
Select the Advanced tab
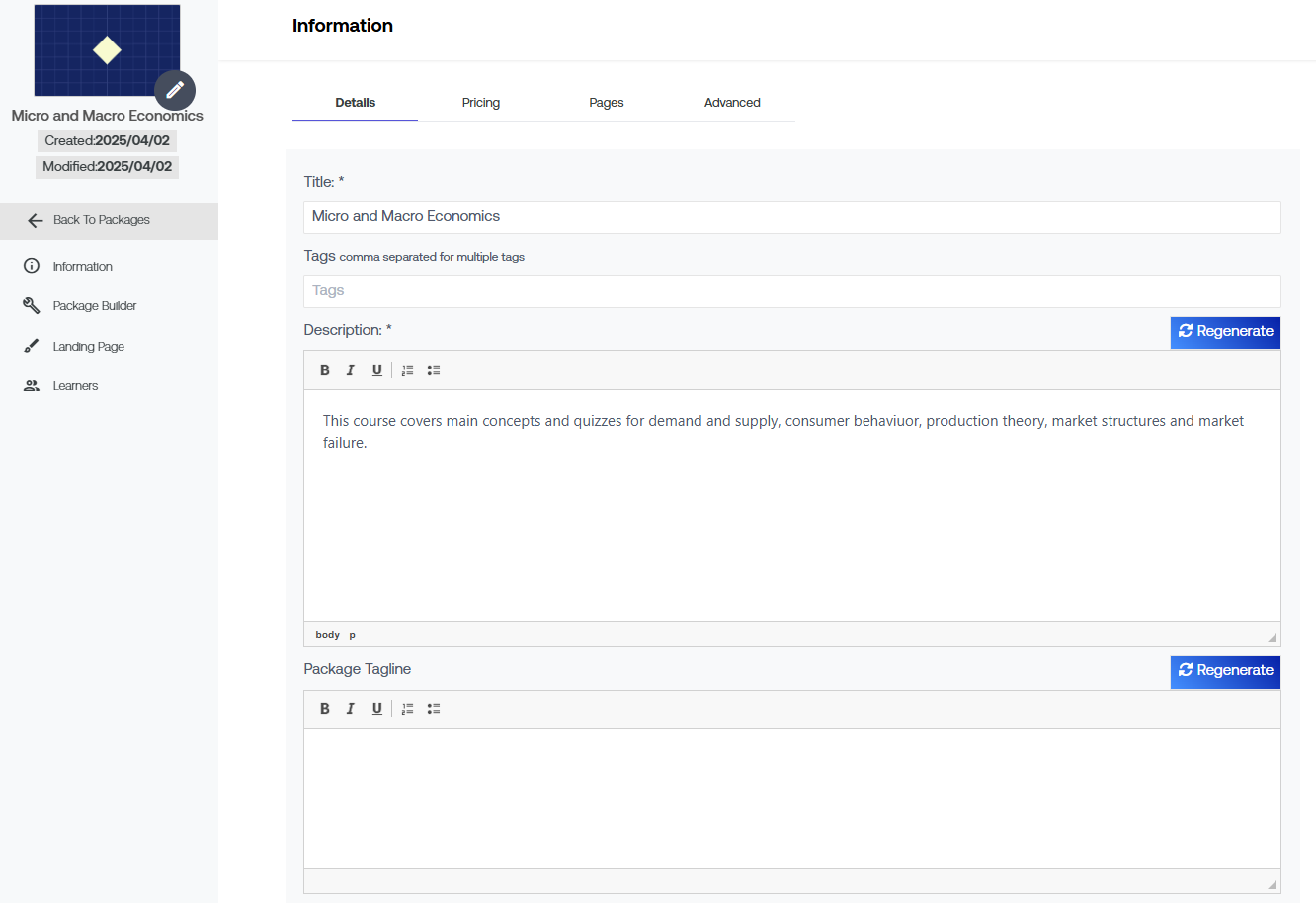(732, 103)
